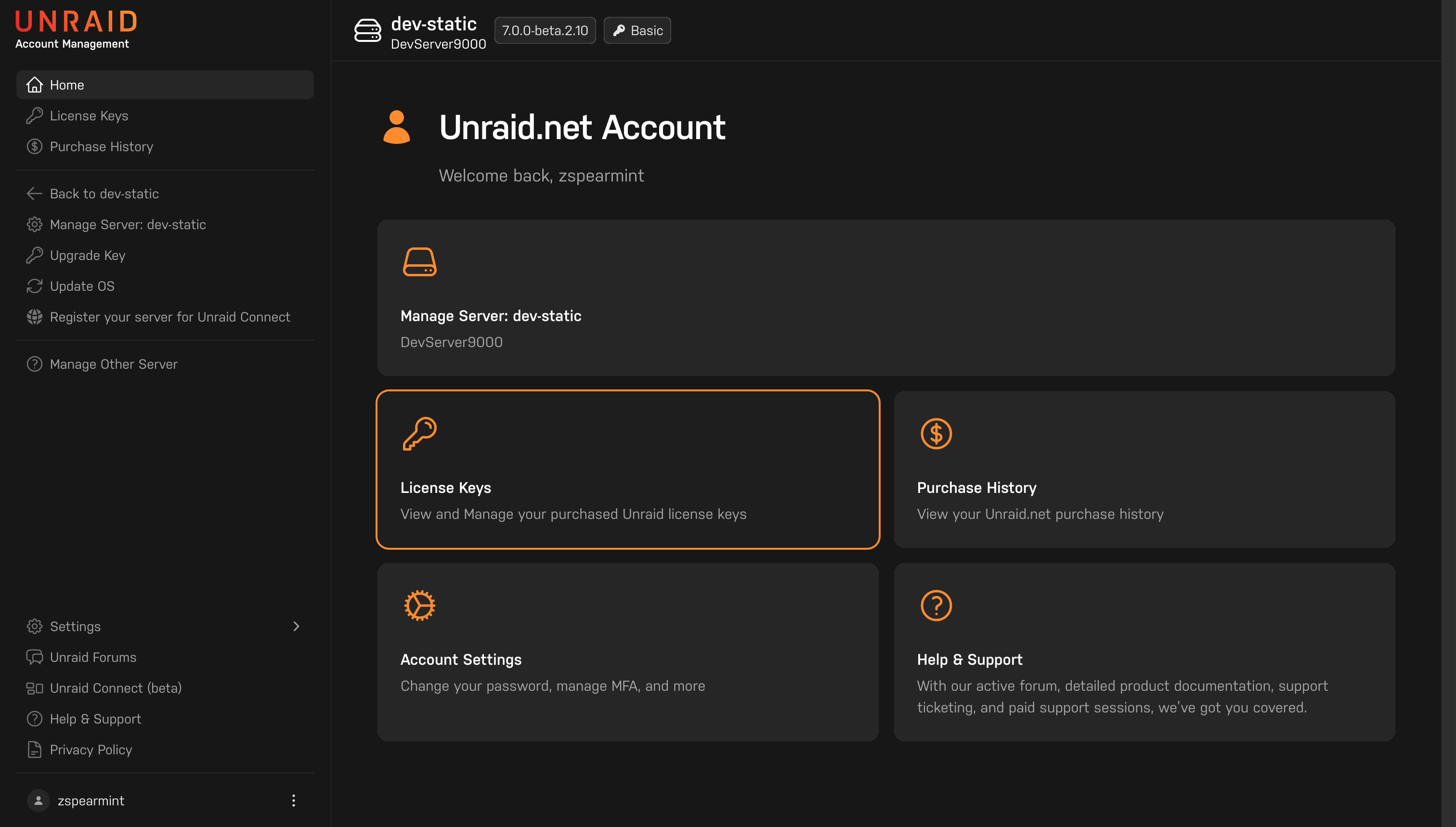Image resolution: width=1456 pixels, height=827 pixels.
Task: Open Manage Other Server in sidebar
Action: click(x=165, y=363)
